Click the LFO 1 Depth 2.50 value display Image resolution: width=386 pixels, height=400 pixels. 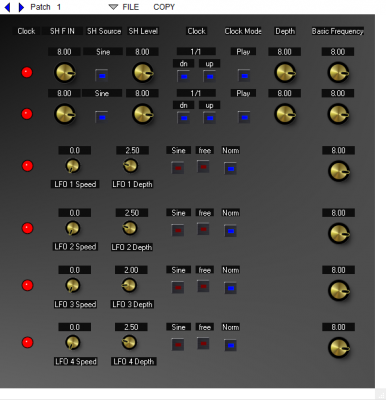tap(132, 150)
